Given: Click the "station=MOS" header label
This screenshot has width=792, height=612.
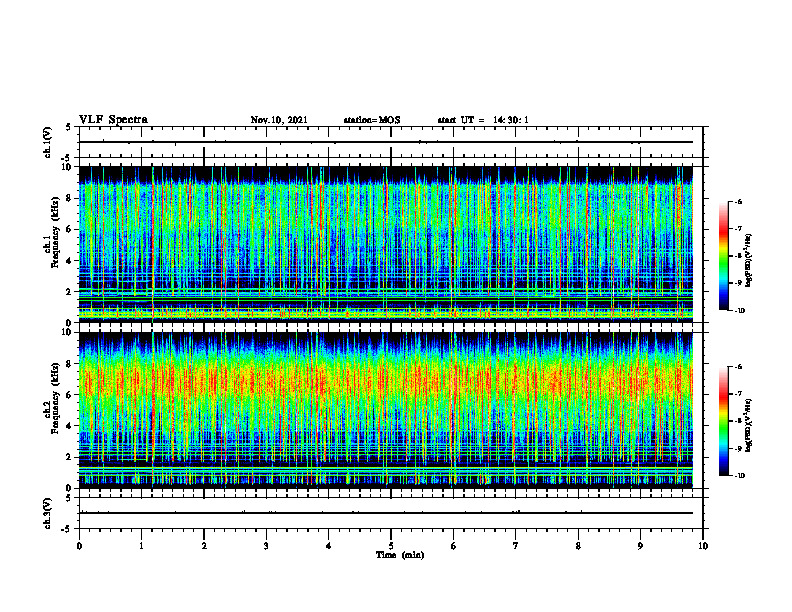Looking at the screenshot, I should (x=372, y=120).
